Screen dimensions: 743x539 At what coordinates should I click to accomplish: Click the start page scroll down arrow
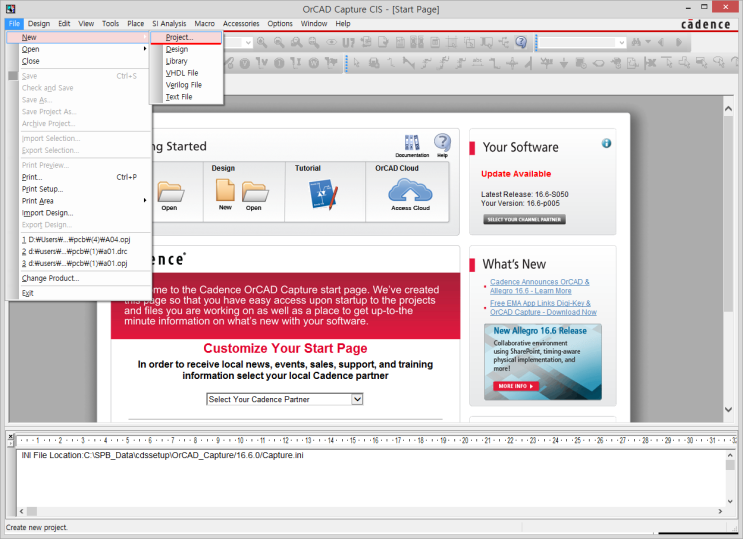tap(728, 409)
